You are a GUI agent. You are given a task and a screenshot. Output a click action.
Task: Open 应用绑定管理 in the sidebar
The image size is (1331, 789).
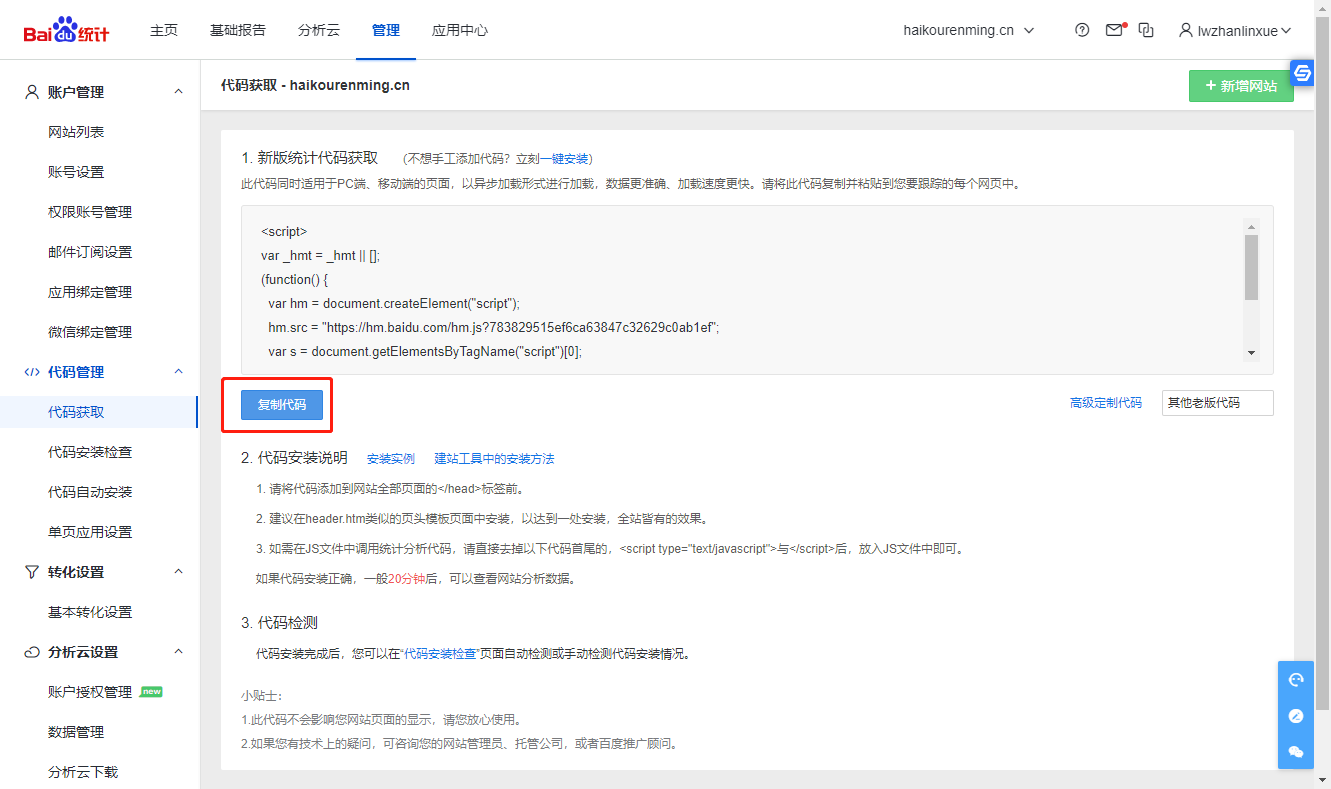coord(90,292)
